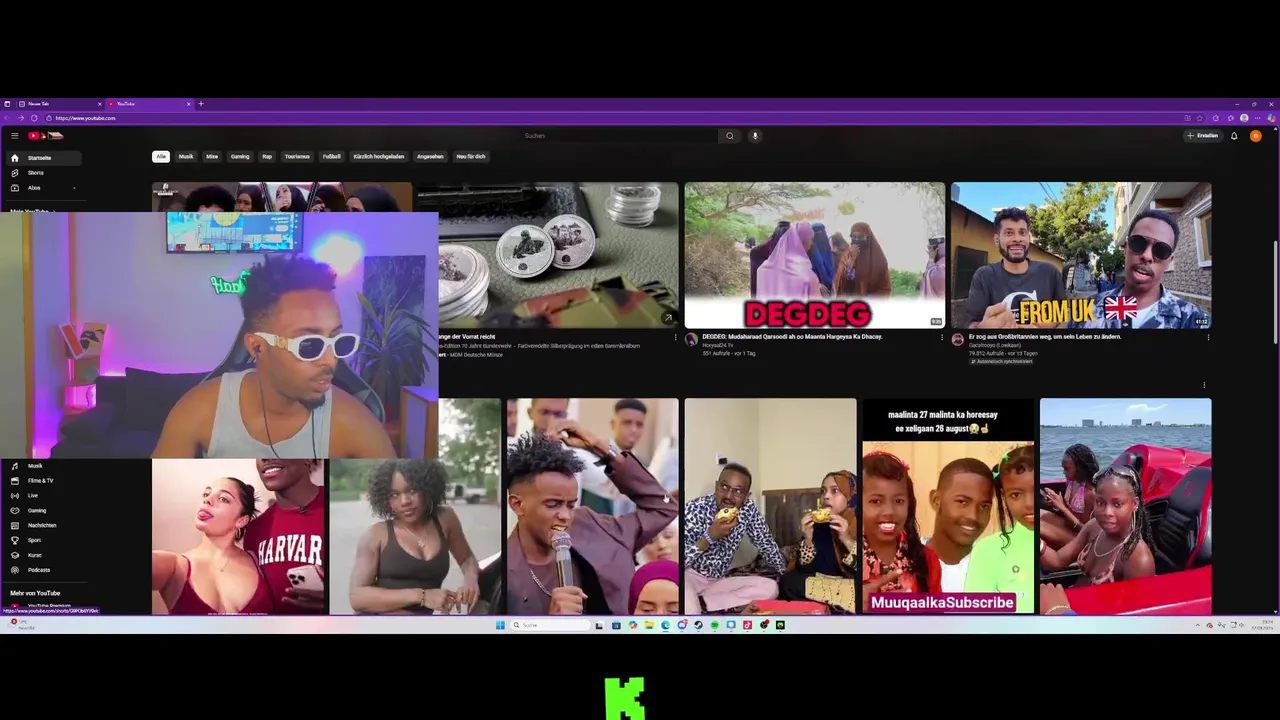Switch to the Neuer Tab browser tab
Screen dimensions: 1280x720
(x=58, y=104)
